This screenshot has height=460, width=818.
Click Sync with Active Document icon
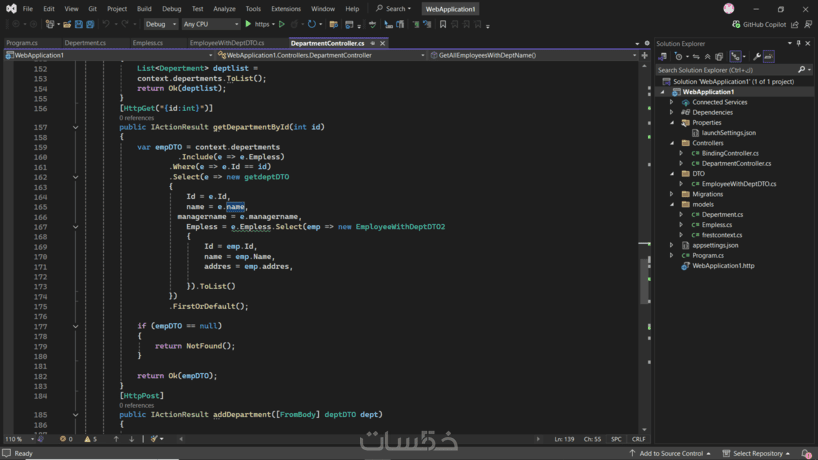[694, 57]
